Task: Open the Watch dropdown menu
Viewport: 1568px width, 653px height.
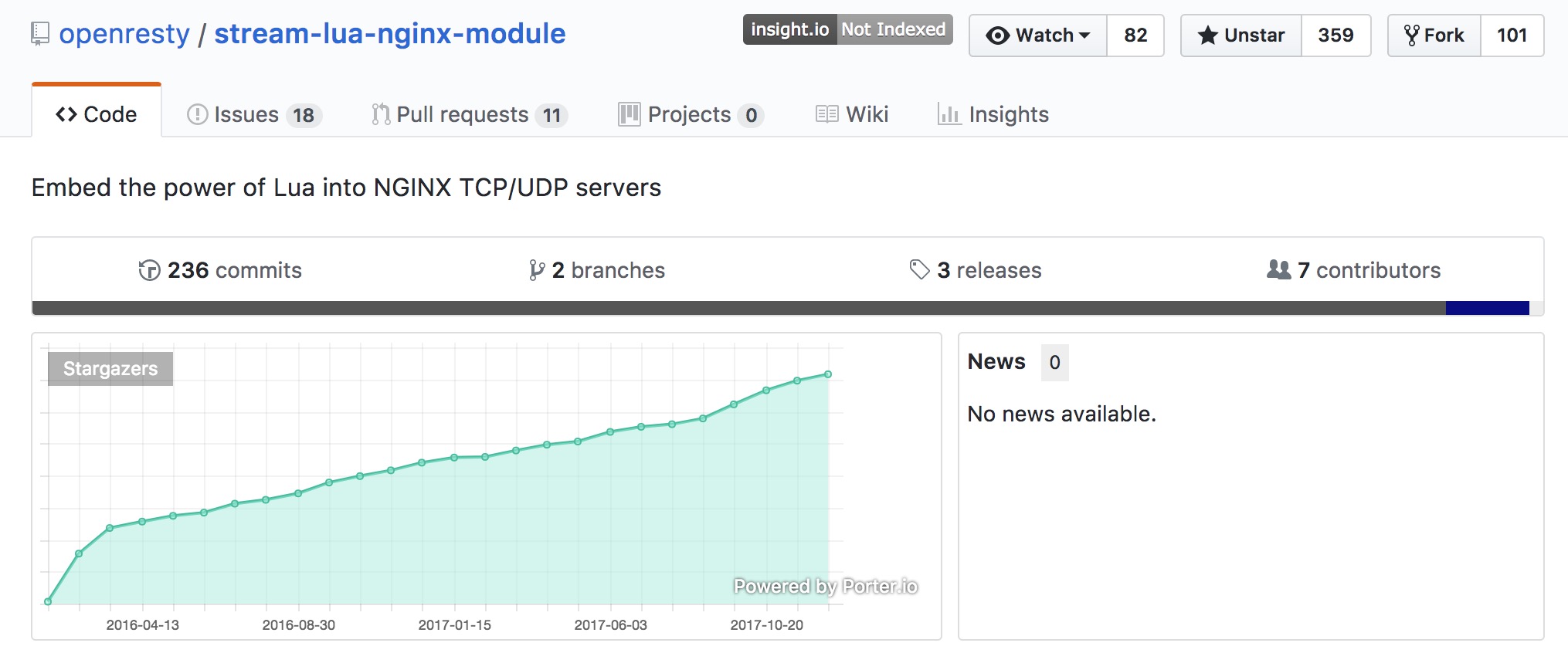Action: (x=1038, y=36)
